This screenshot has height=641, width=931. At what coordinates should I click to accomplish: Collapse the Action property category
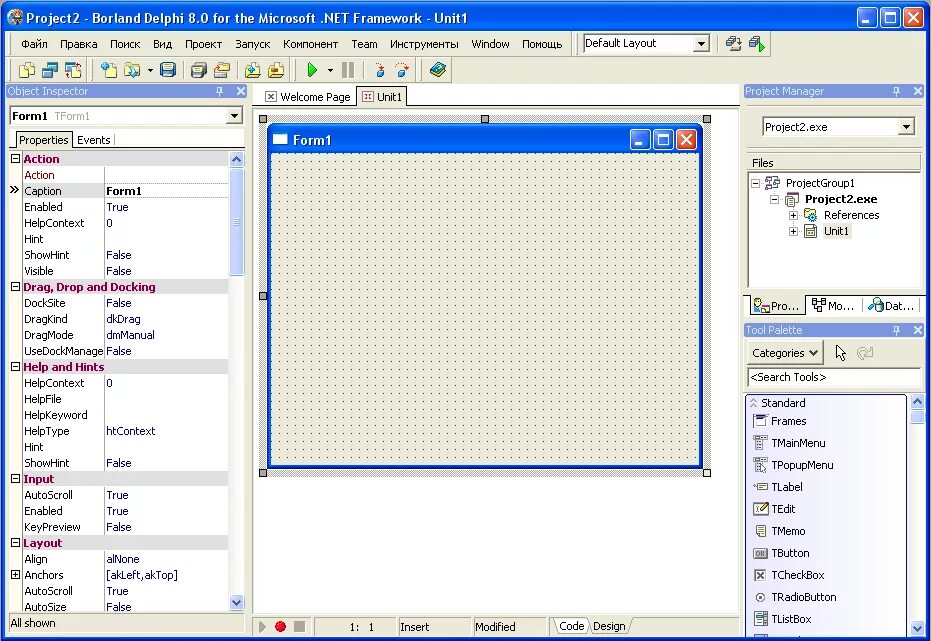tap(15, 158)
